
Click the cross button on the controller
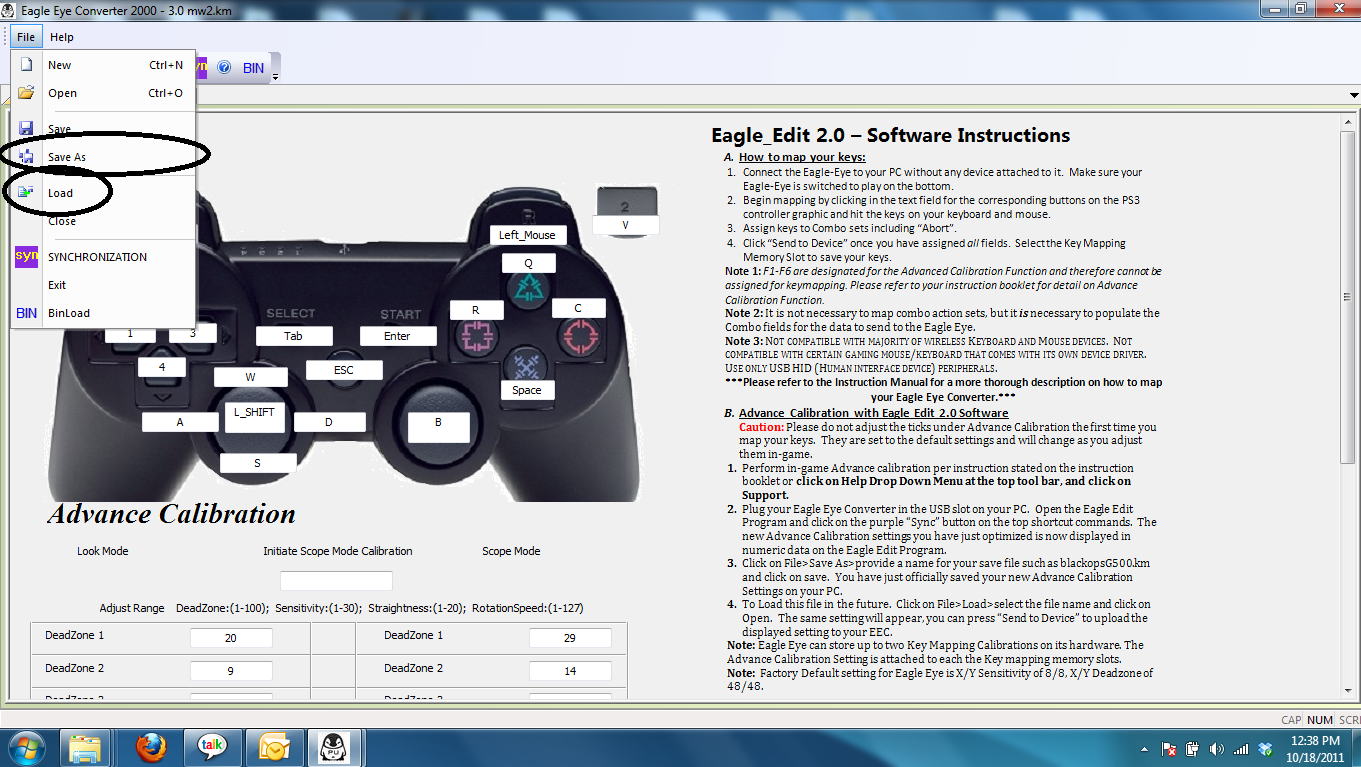pyautogui.click(x=526, y=364)
